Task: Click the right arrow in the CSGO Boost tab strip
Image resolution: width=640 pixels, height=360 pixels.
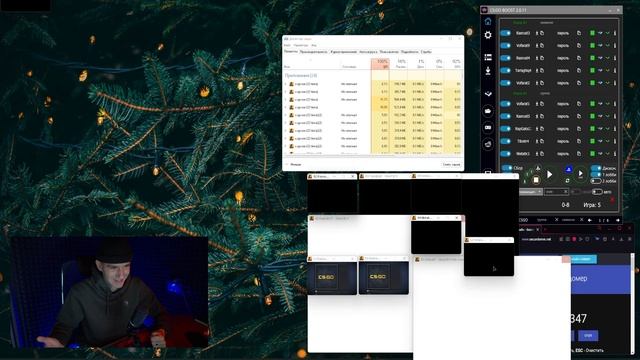Action: 618,220
